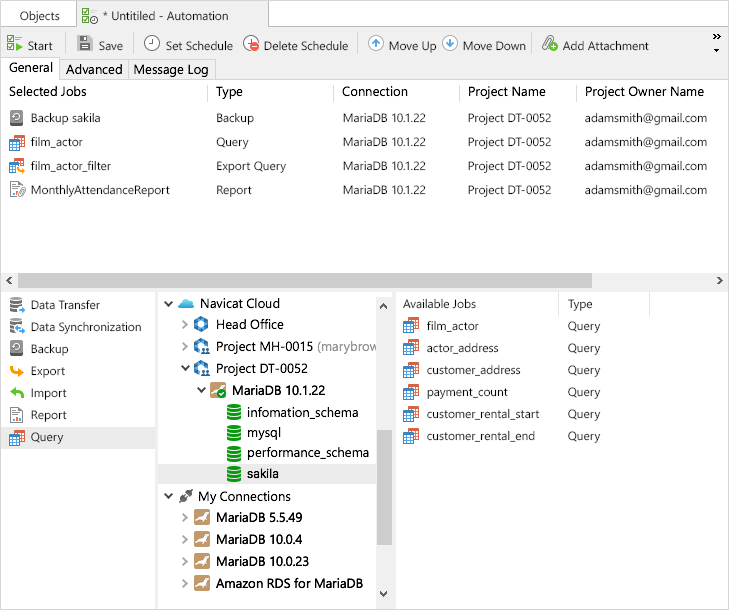Image resolution: width=729 pixels, height=610 pixels.
Task: Collapse the MariaDB 10.1.22 connection node
Action: tap(201, 390)
